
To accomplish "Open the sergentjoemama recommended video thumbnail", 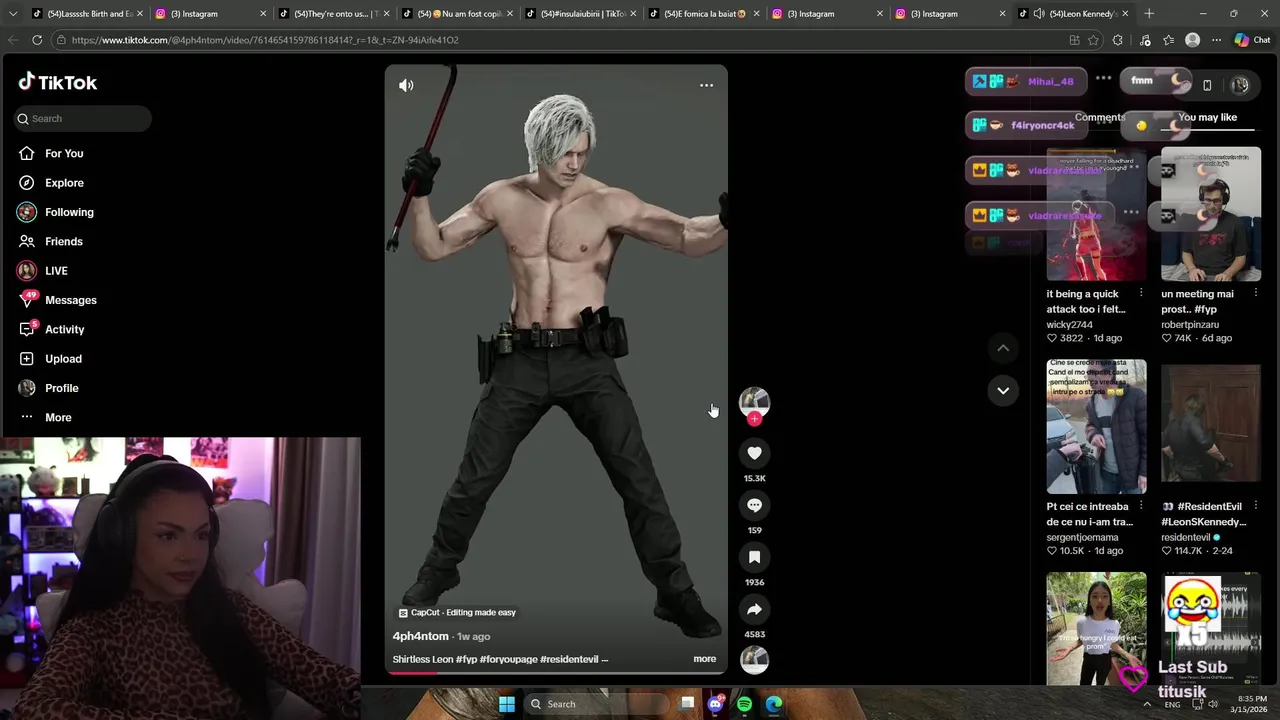I will (x=1096, y=427).
